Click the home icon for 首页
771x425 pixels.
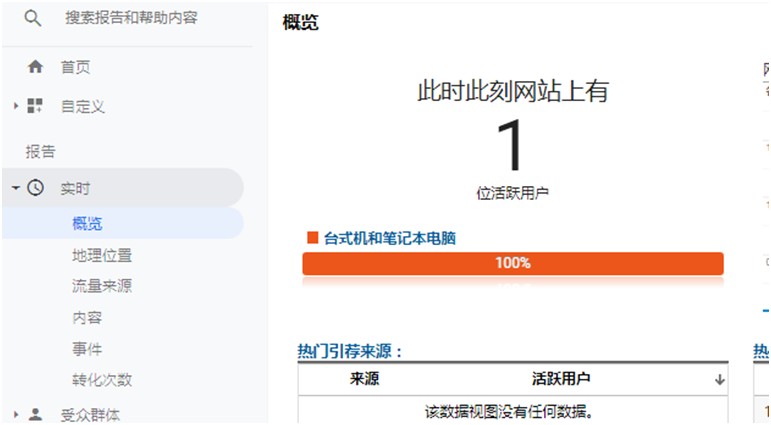coord(35,67)
